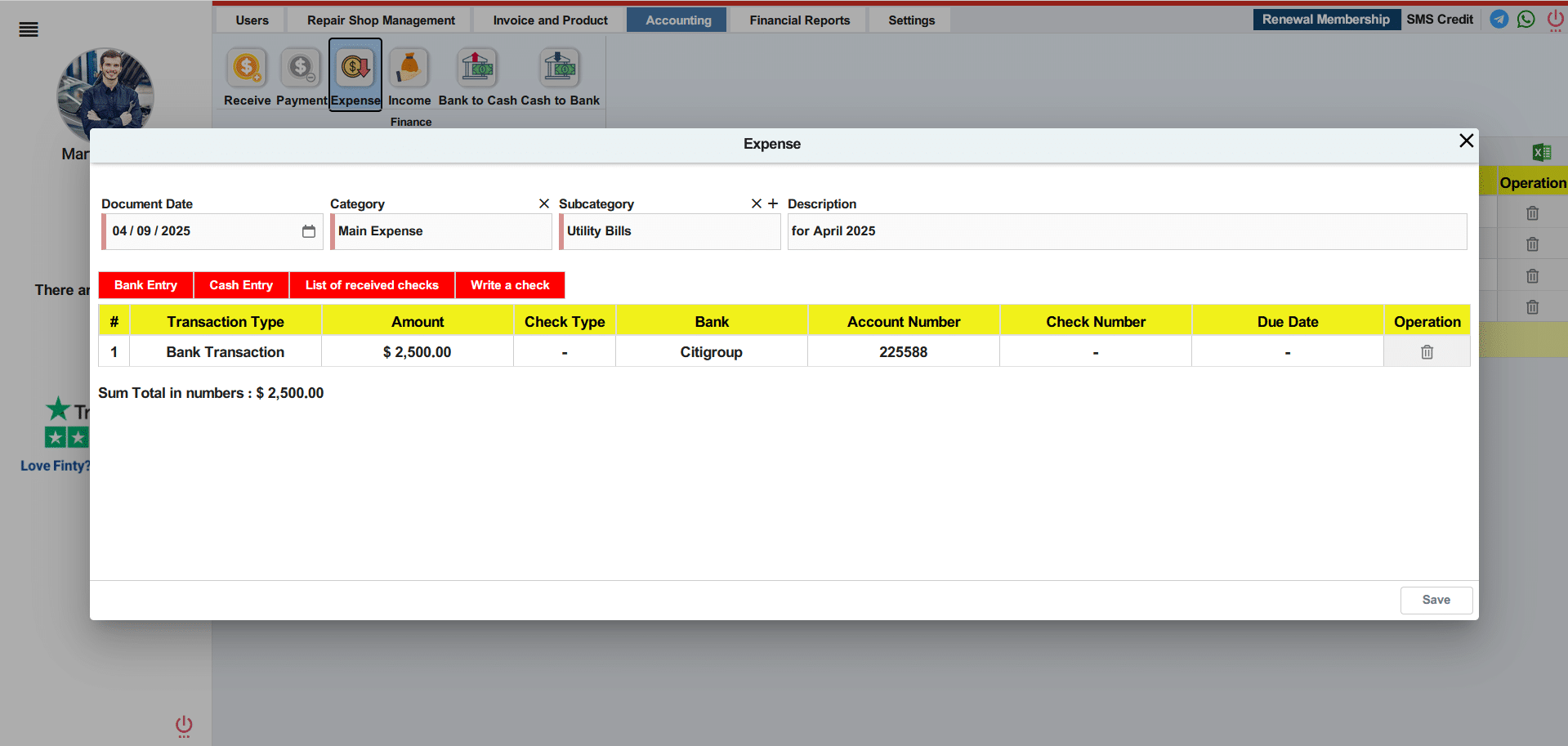Click the SMS Credit link

(1440, 20)
